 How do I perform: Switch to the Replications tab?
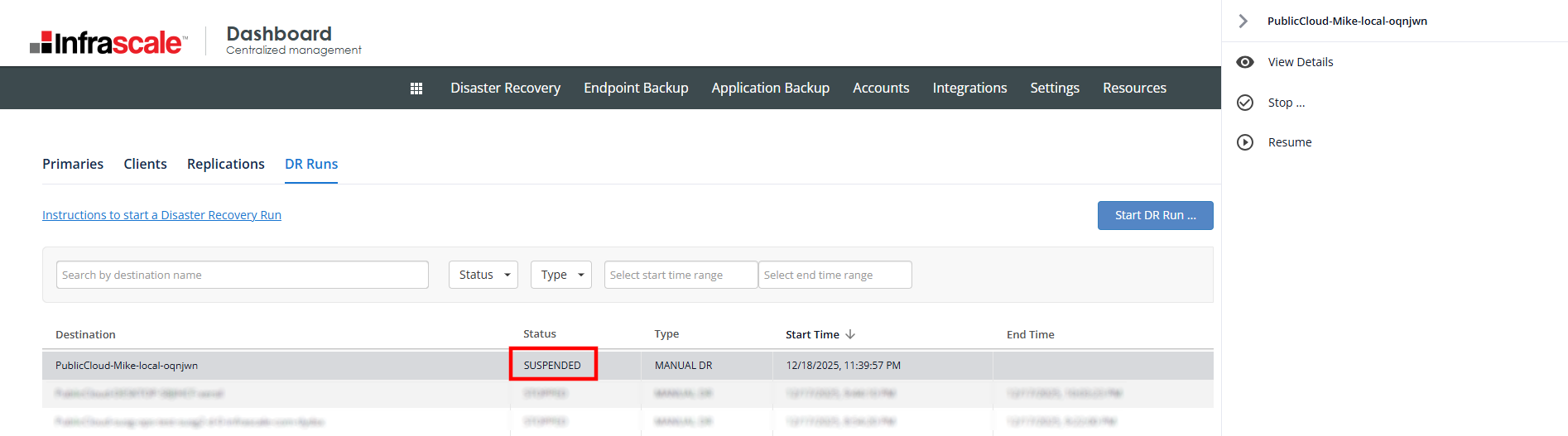point(225,164)
